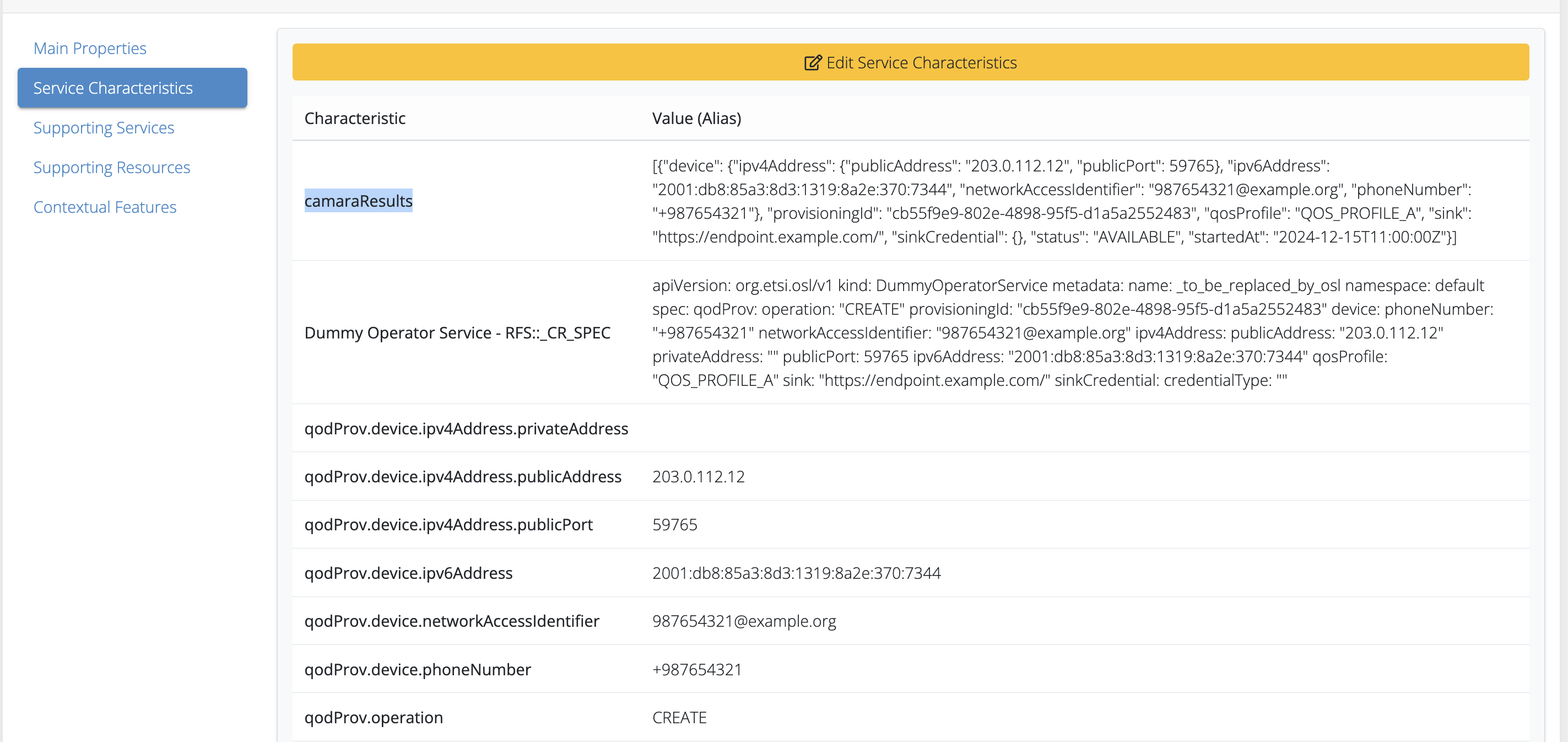Screen dimensions: 1568x742
Task: Click the highlighted camaraResults characteristic name
Action: coord(358,201)
